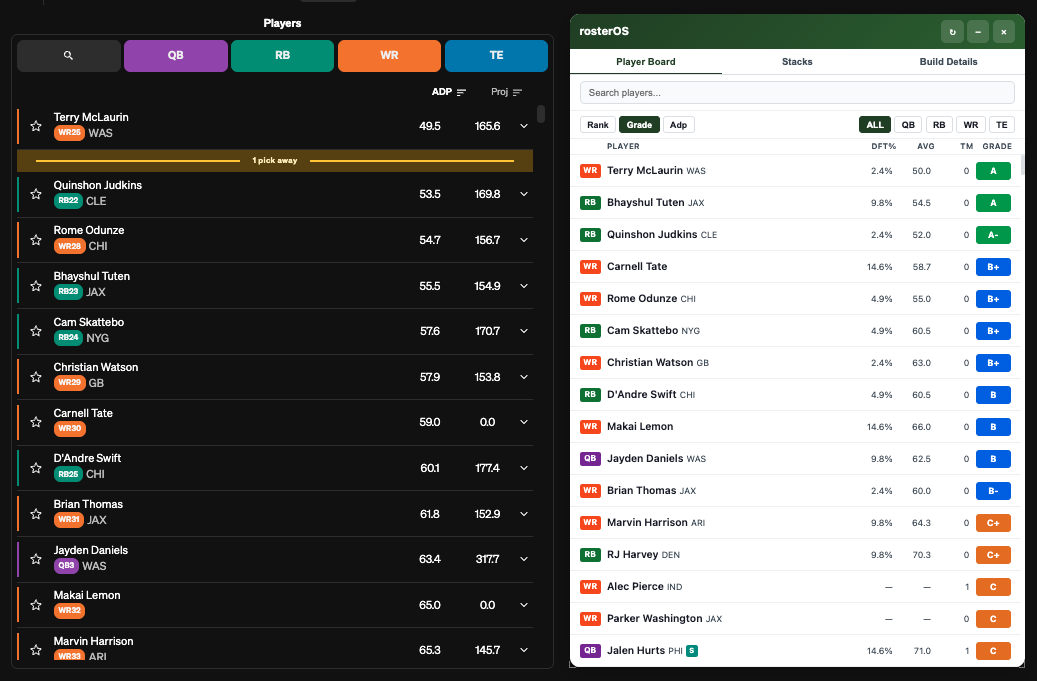Click the AVG column header
Screen dimensions: 1037x681
[x=926, y=146]
